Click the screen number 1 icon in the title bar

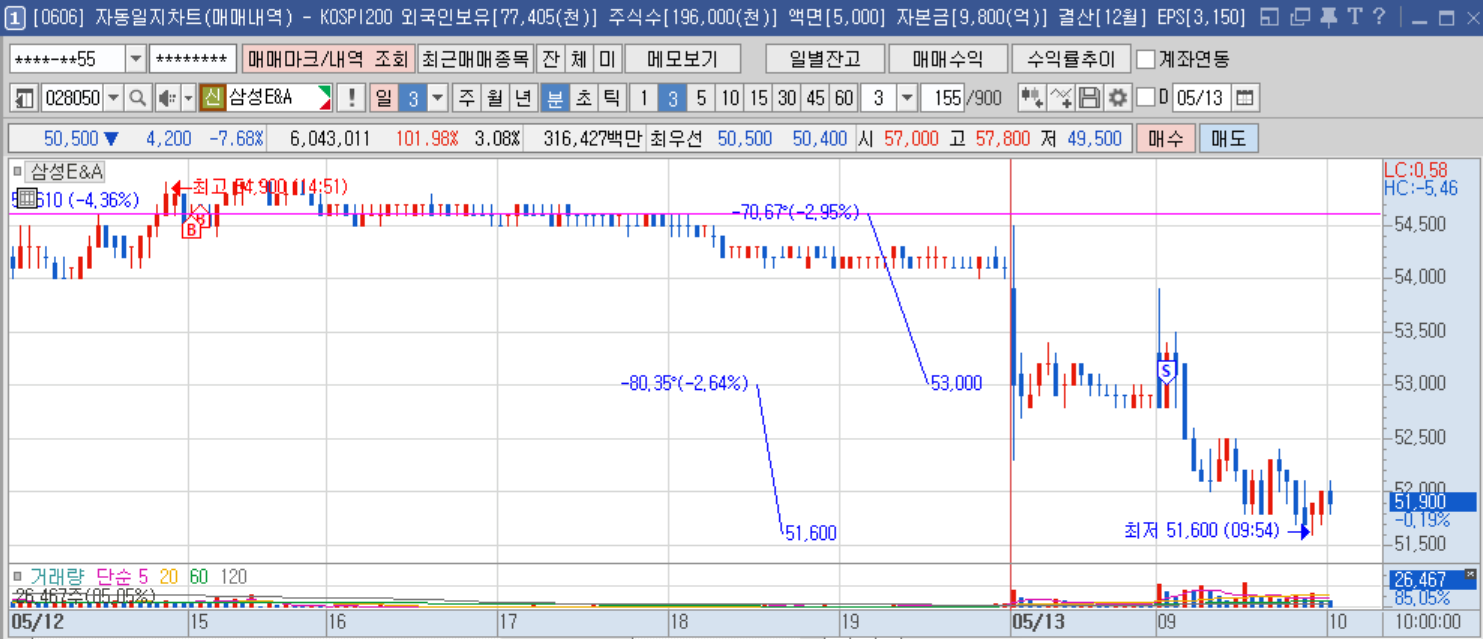tap(15, 17)
